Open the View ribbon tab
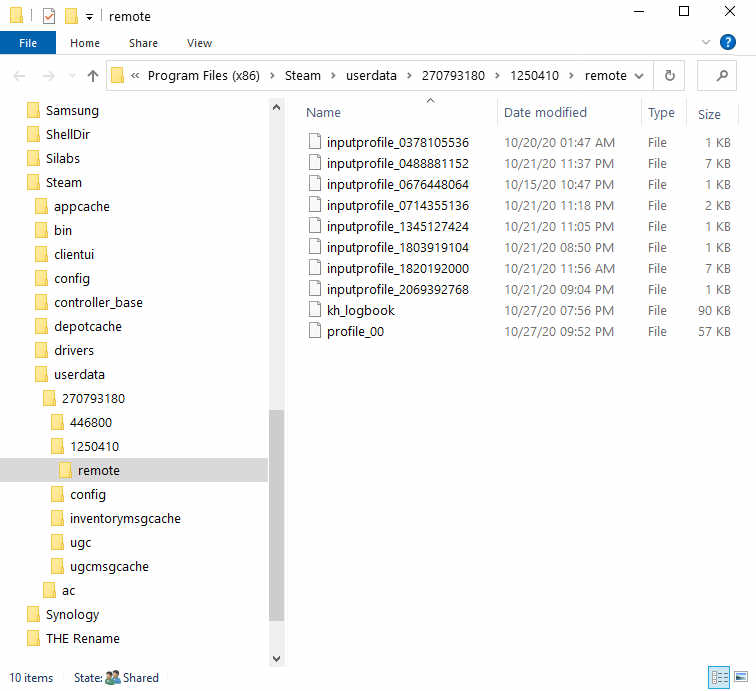The width and height of the screenshot is (756, 691). pyautogui.click(x=199, y=43)
